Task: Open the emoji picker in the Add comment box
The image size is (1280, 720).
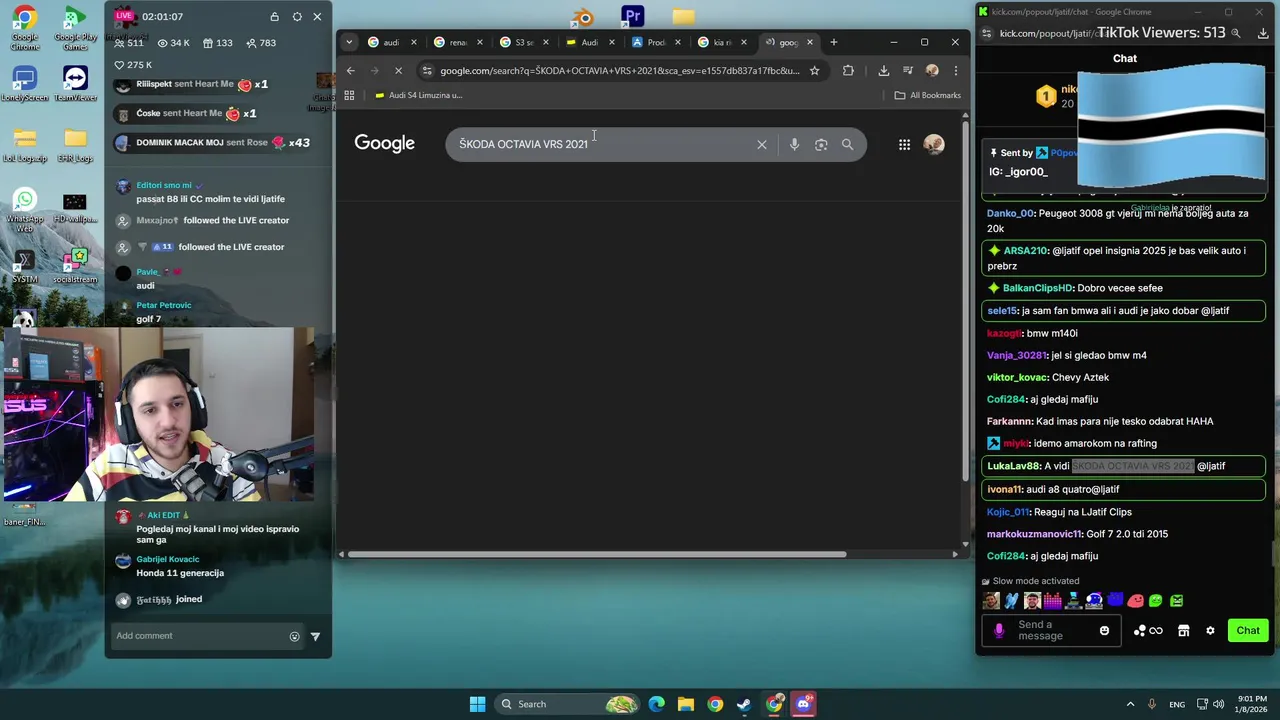Action: [294, 636]
